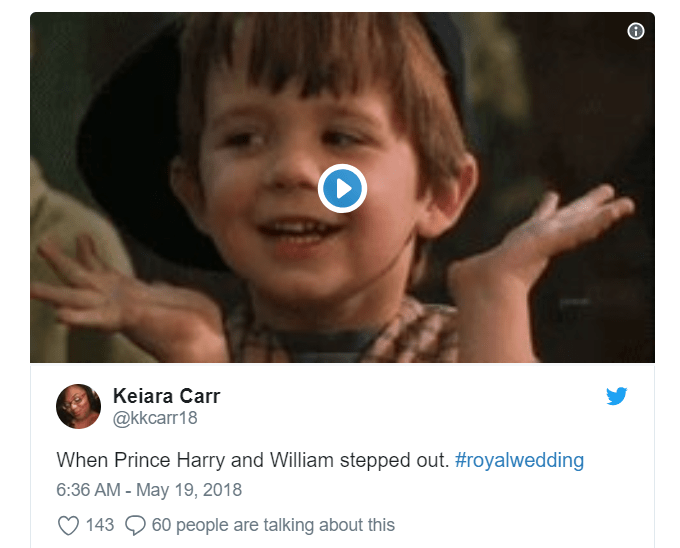Open Keiara Carr's profile avatar

78,406
